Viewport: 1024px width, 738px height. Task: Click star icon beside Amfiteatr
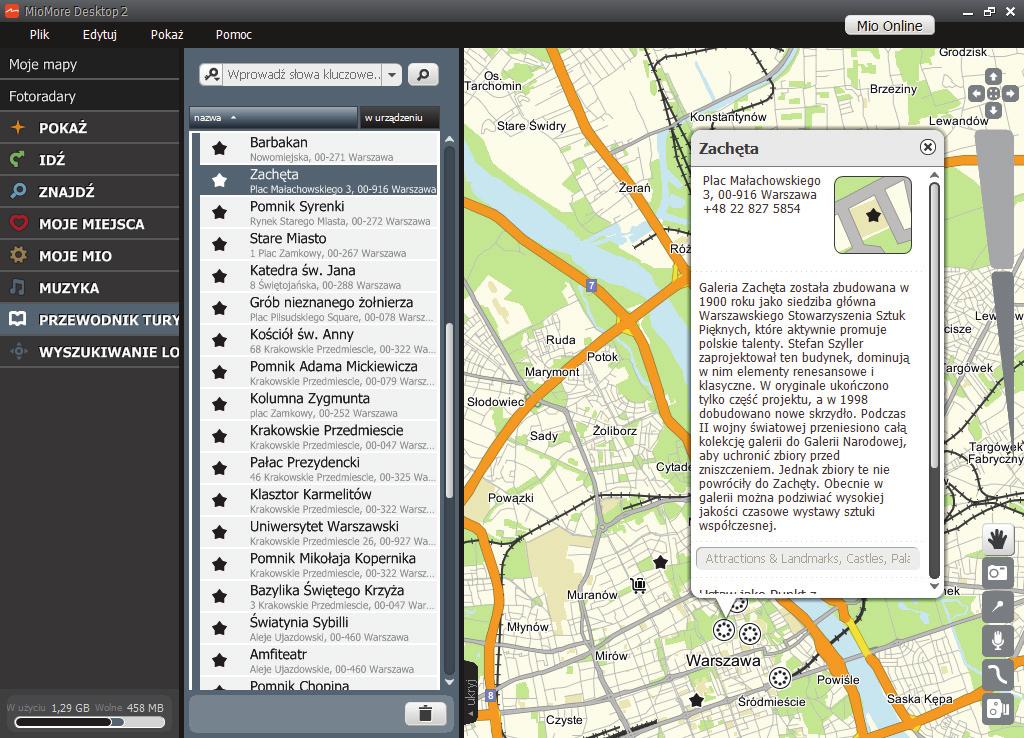point(220,660)
